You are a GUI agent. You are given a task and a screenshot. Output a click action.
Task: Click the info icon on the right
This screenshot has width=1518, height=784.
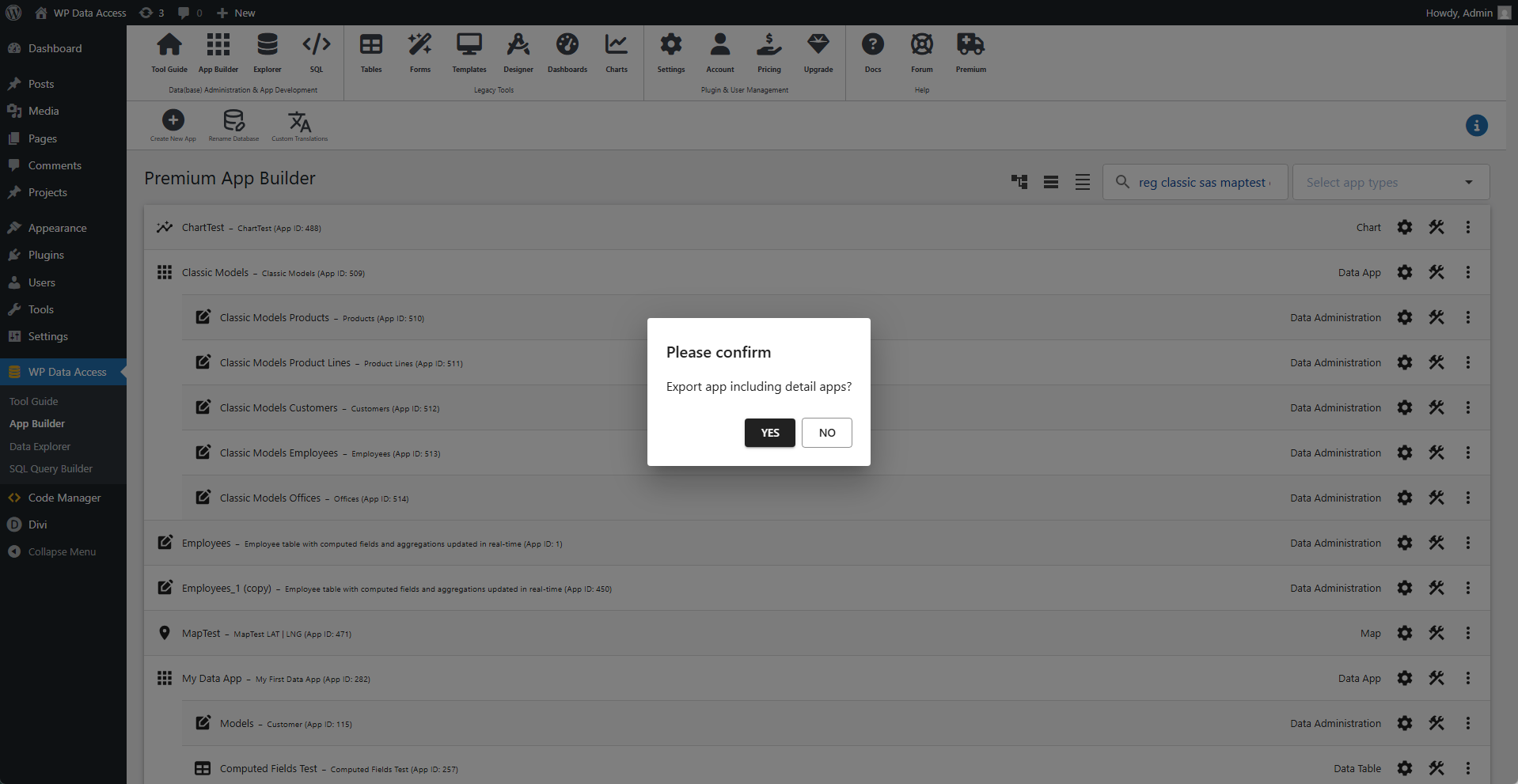click(1477, 125)
